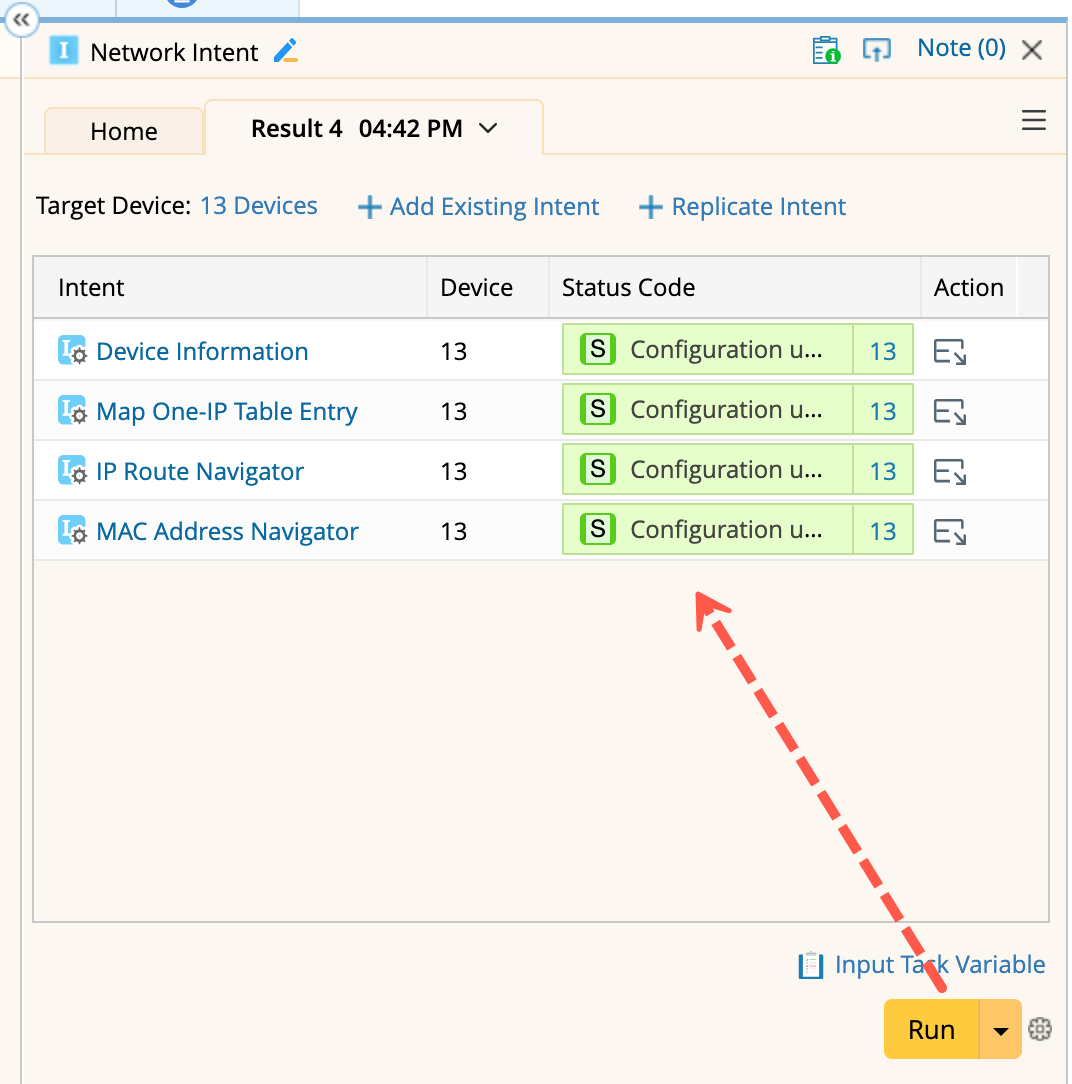Click the Map One-IP Table Entry intent icon
The image size is (1072, 1084).
(72, 410)
